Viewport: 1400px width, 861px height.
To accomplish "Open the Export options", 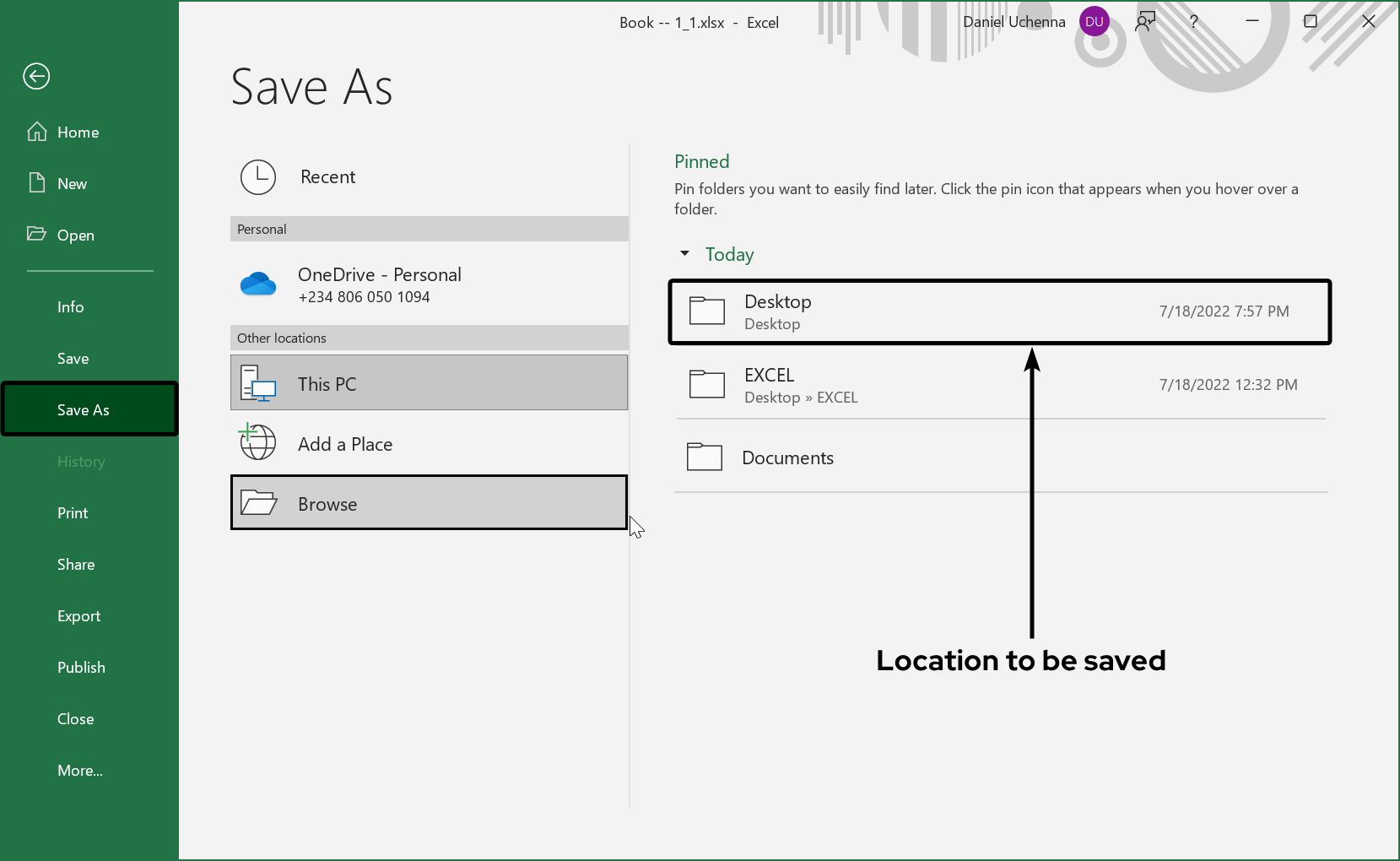I will coord(79,616).
